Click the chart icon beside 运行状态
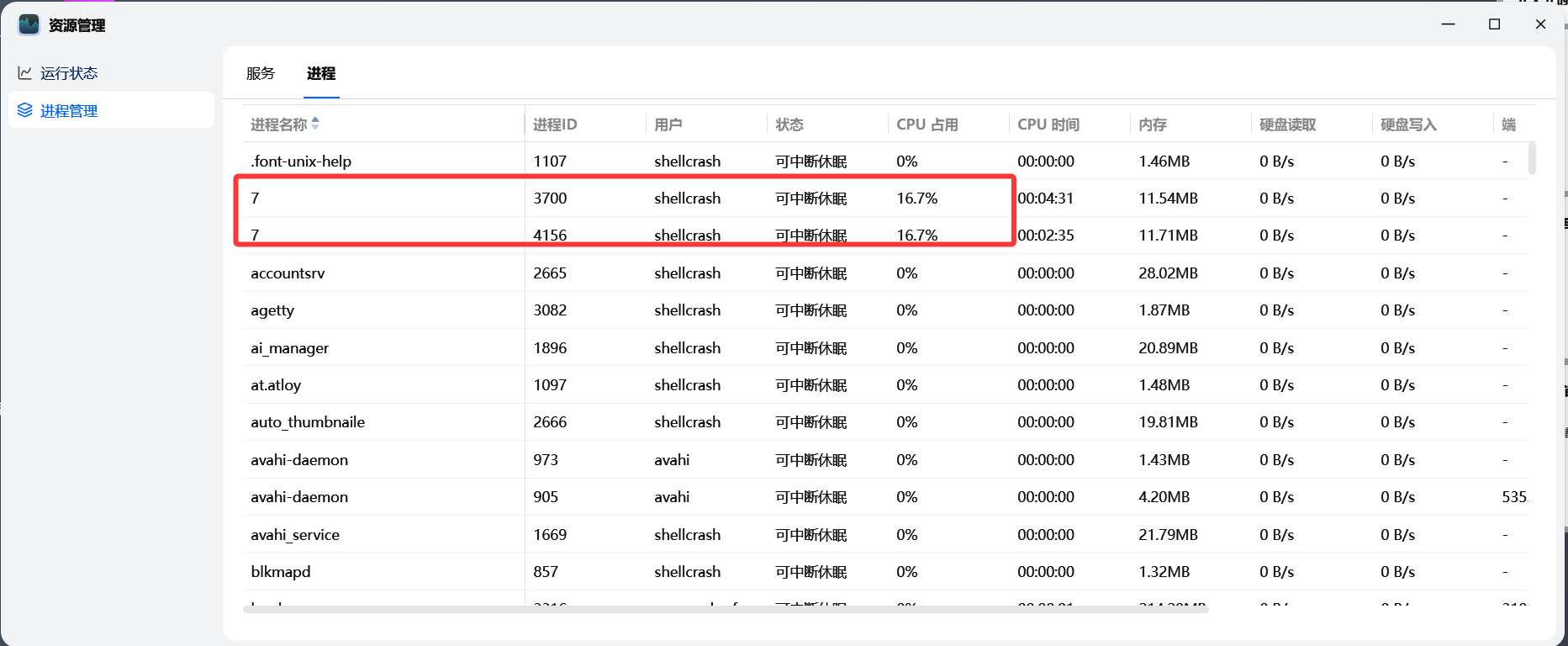 coord(25,73)
